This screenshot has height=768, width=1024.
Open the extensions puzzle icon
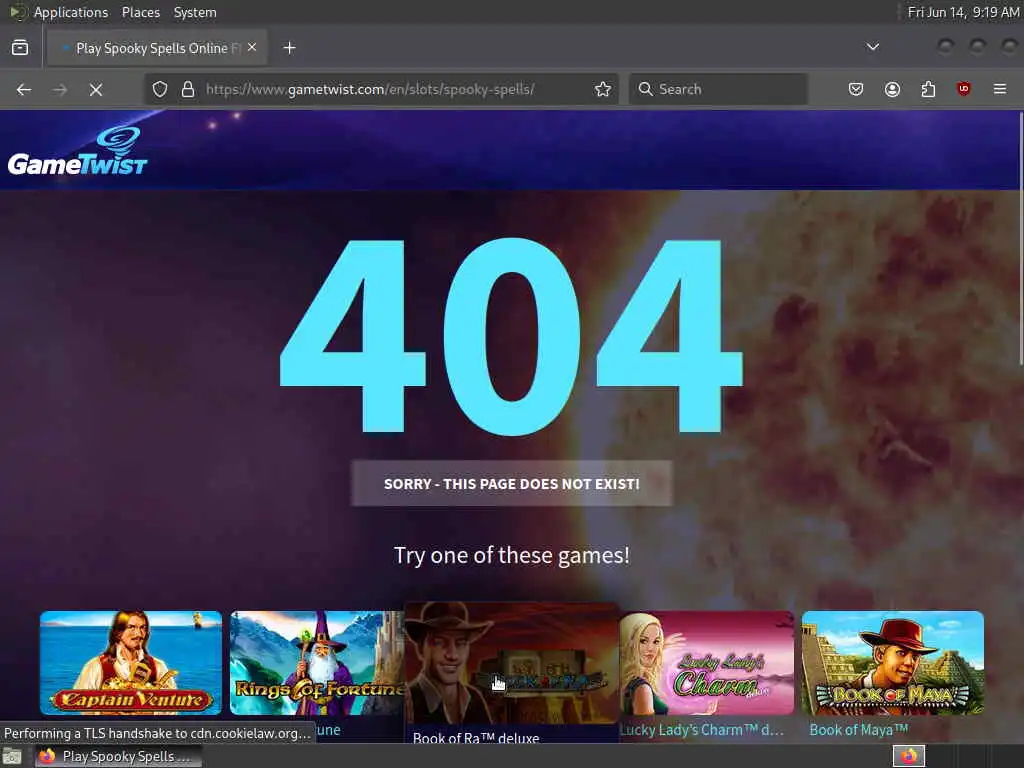coord(928,89)
